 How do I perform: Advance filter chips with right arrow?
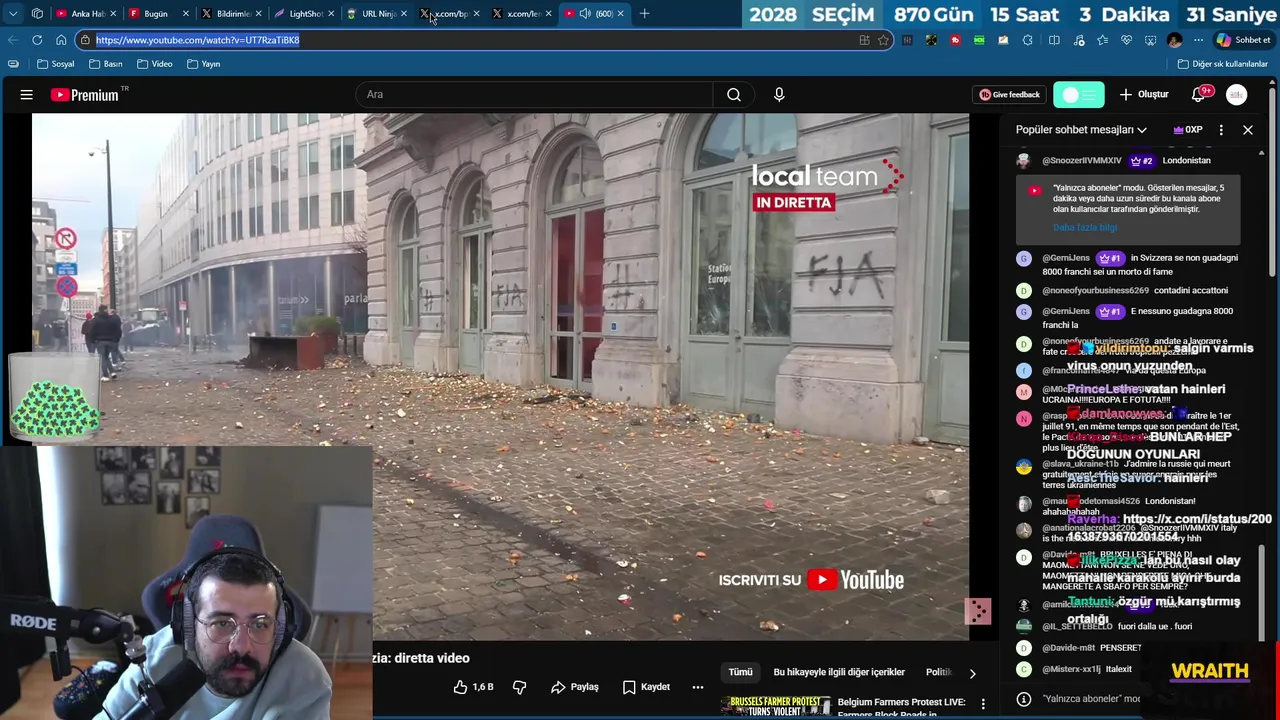click(x=972, y=673)
